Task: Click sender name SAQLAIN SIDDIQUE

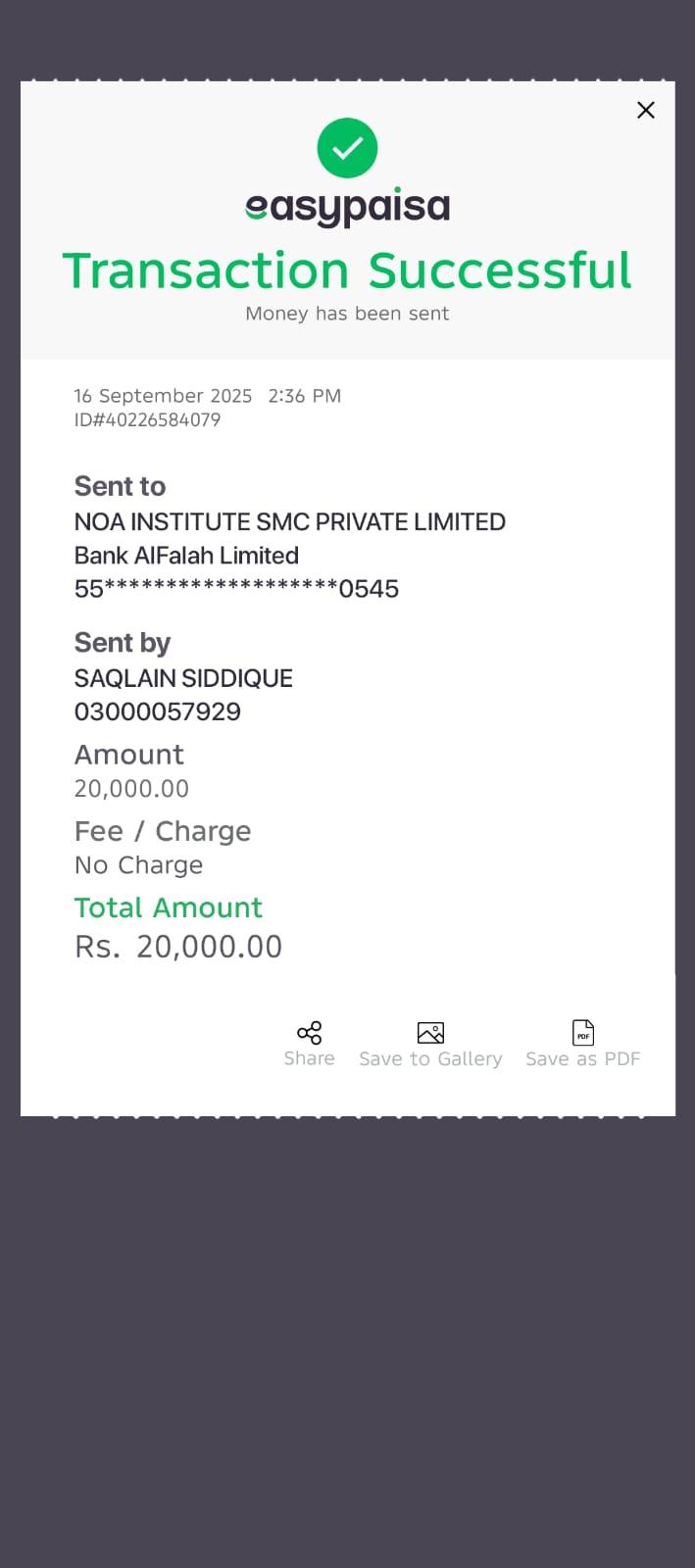Action: [x=183, y=678]
